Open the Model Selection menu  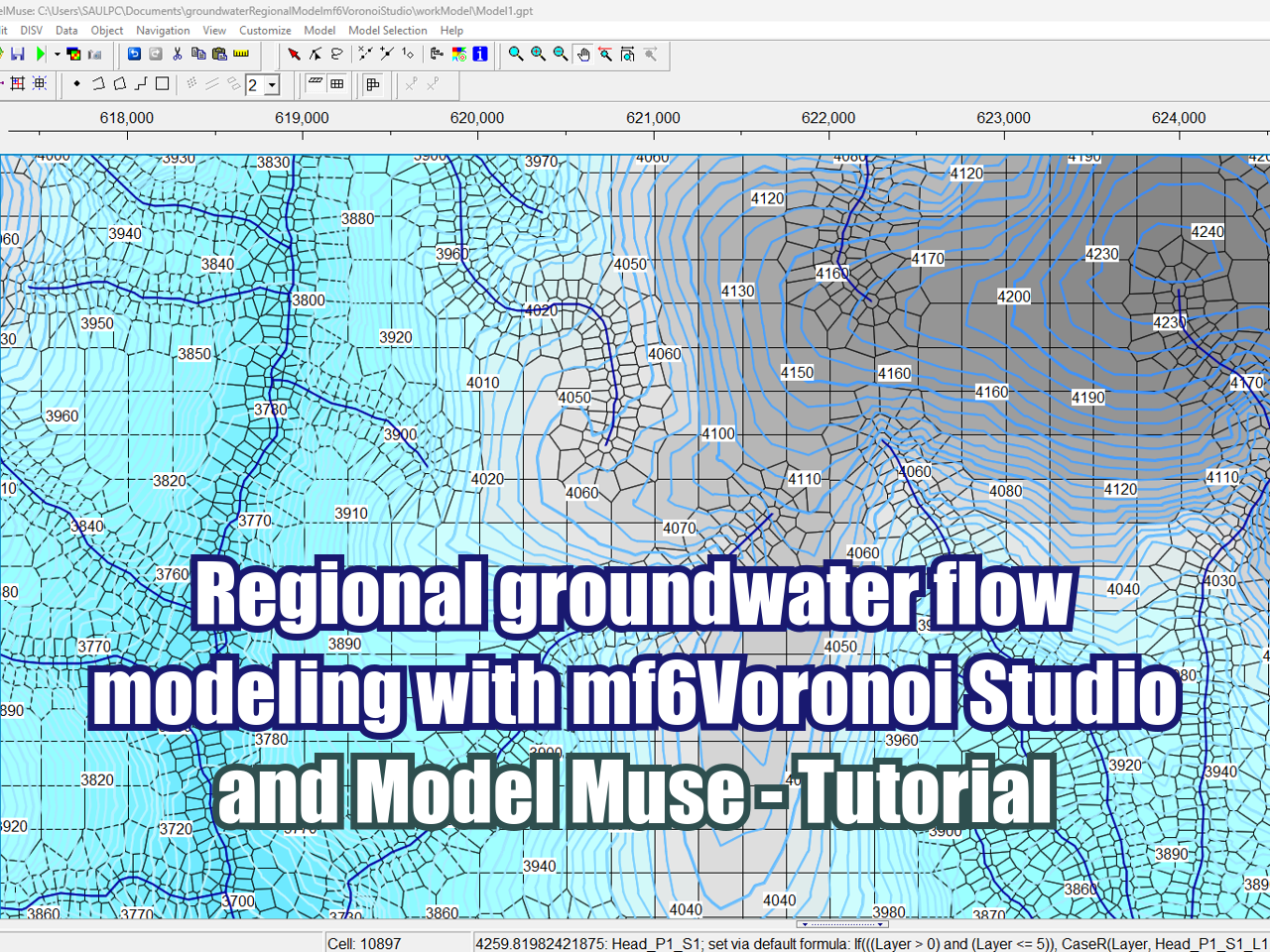[388, 31]
